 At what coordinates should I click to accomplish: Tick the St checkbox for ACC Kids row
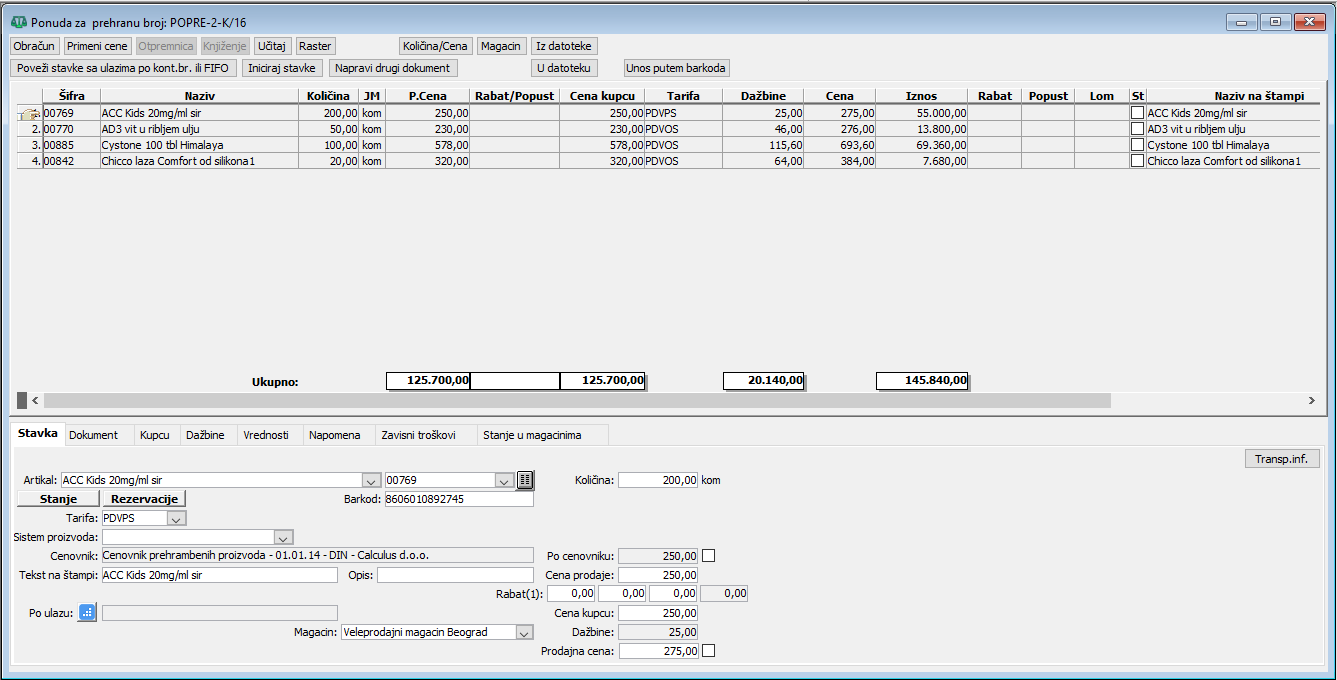[x=1137, y=114]
